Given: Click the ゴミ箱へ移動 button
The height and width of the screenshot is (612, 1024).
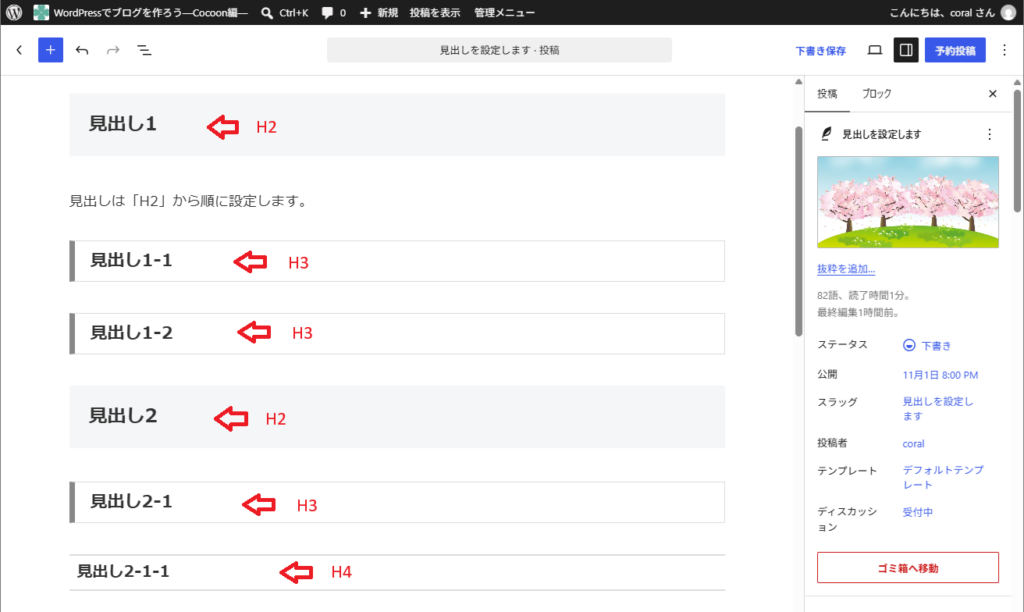Looking at the screenshot, I should point(908,568).
